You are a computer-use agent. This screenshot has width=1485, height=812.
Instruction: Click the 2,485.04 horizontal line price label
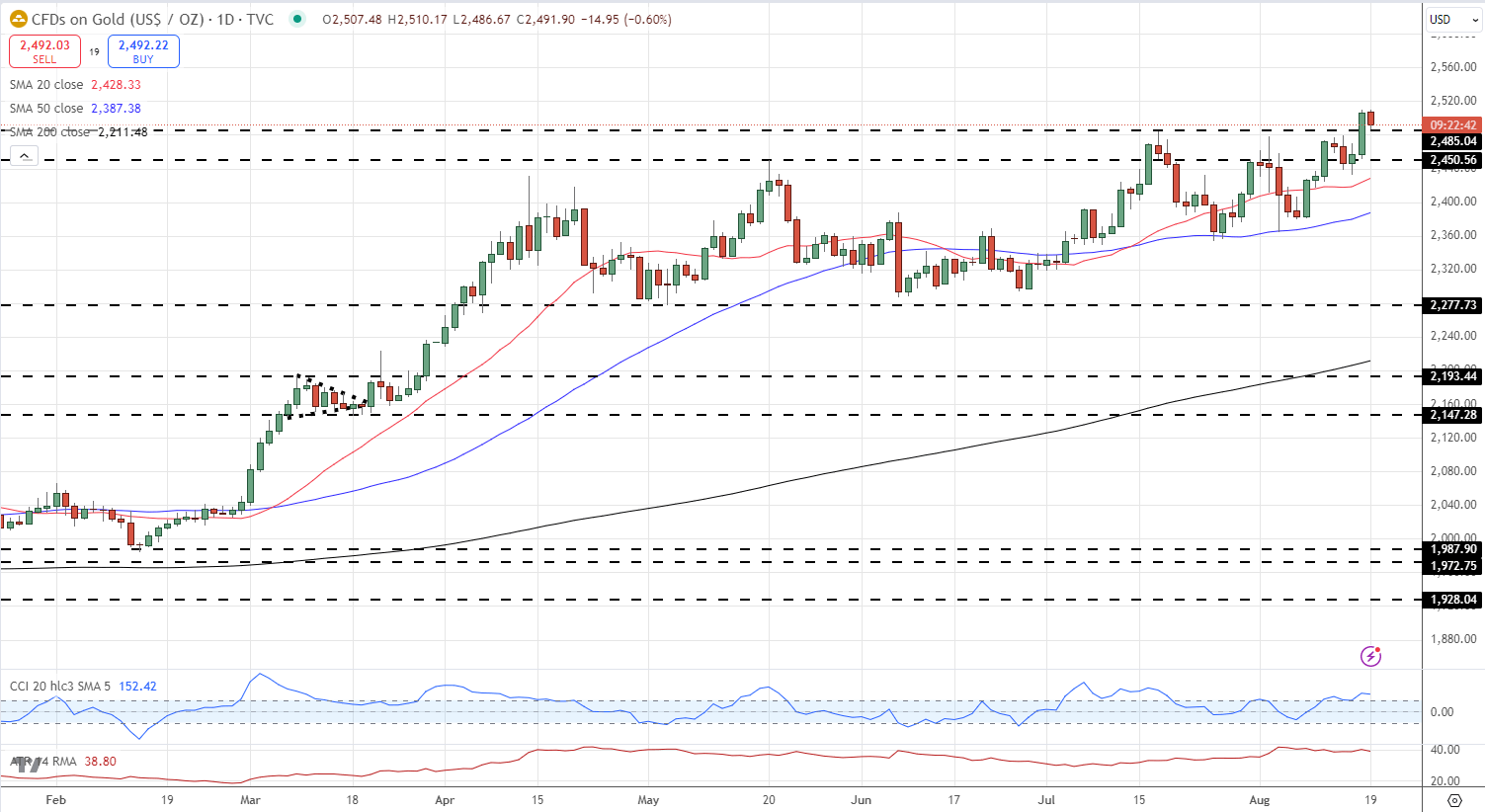coord(1452,141)
